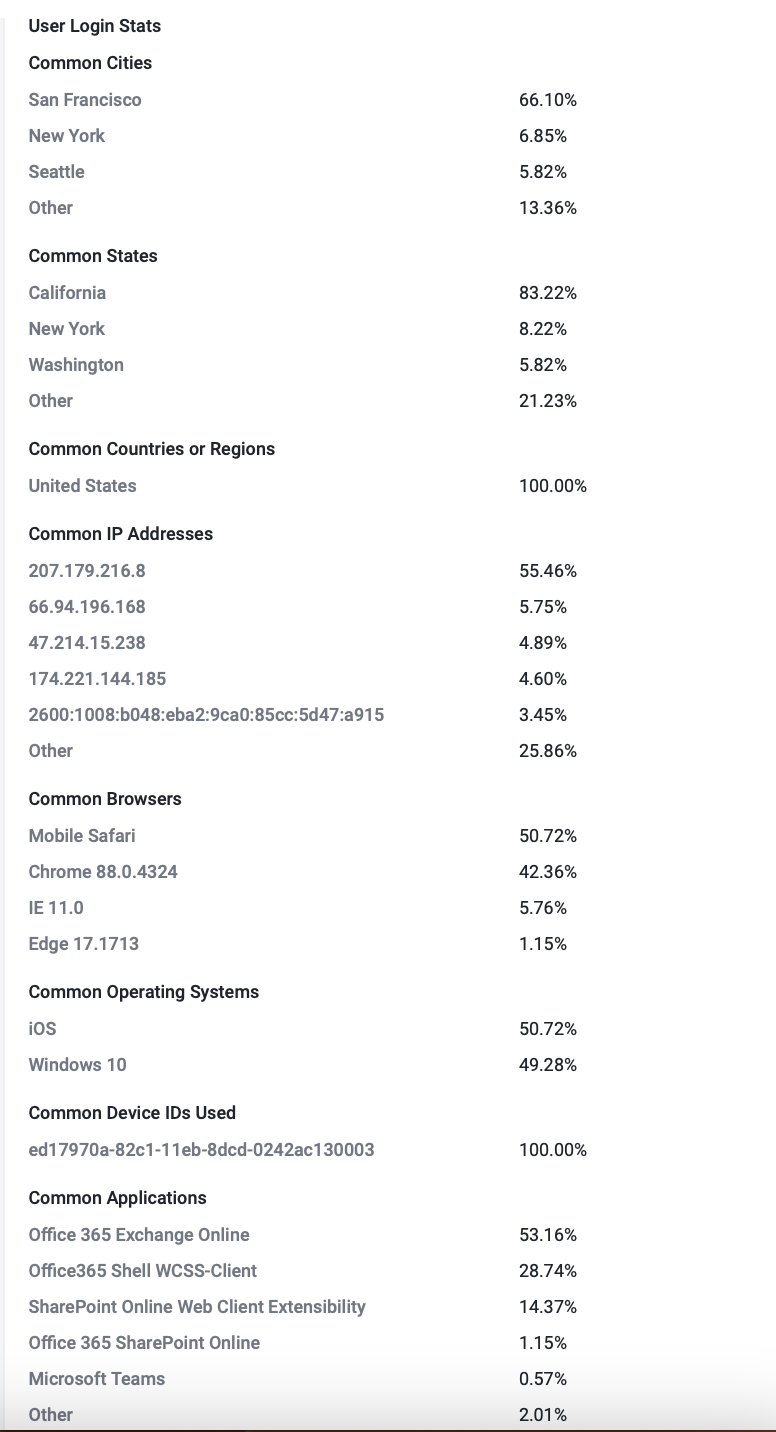Screen dimensions: 776x1432
Task: Click Edge 17.1713 browser entry
Action: click(x=84, y=944)
